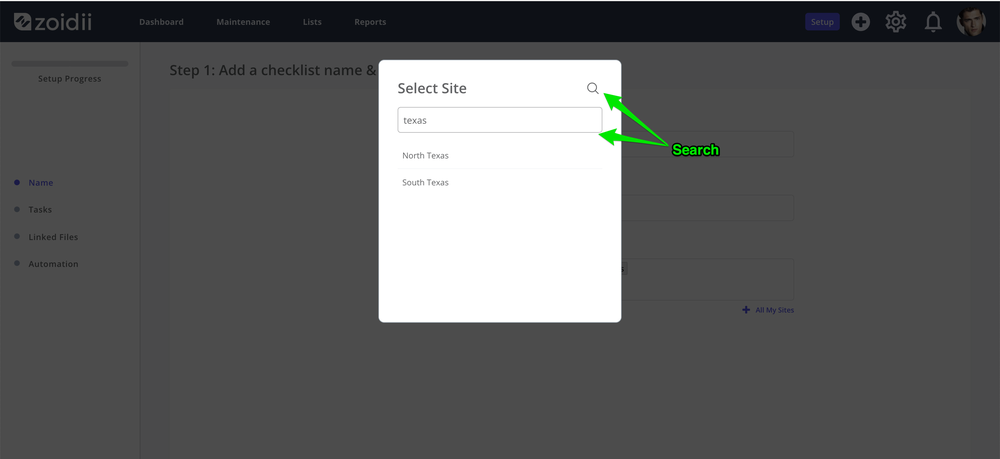Image resolution: width=1000 pixels, height=459 pixels.
Task: Open the Maintenance menu
Action: point(243,22)
